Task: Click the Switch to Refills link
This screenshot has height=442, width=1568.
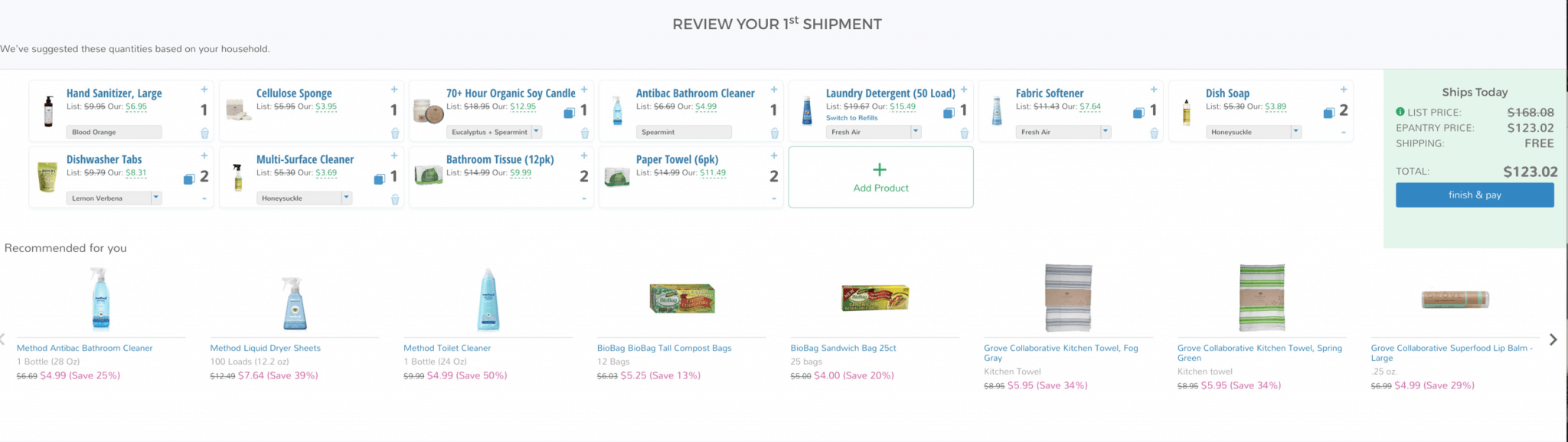Action: pyautogui.click(x=851, y=118)
